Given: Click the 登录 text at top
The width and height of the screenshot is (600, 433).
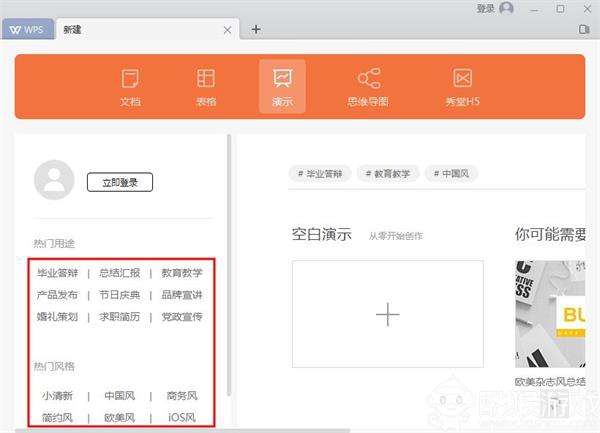Looking at the screenshot, I should [486, 8].
